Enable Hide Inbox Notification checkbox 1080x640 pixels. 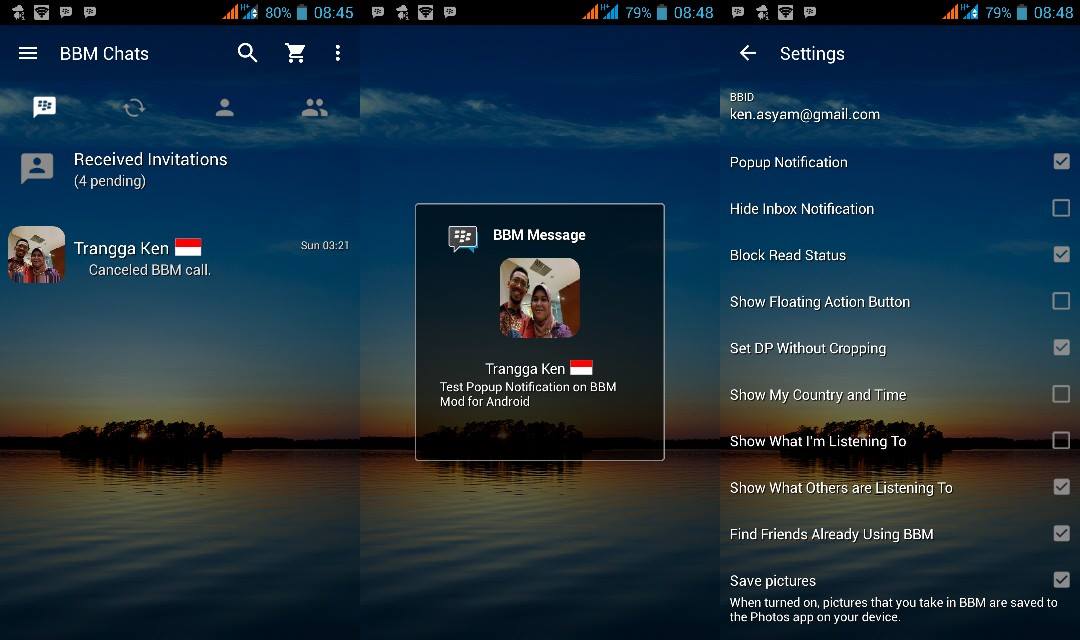(x=1061, y=208)
